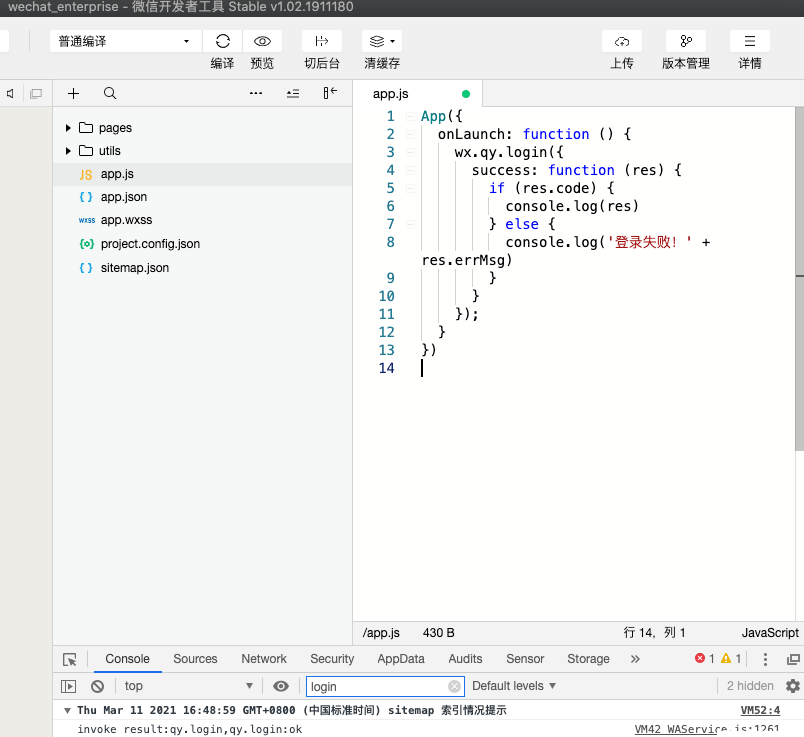This screenshot has height=737, width=804.
Task: Show more devtools tabs with chevron
Action: (635, 659)
